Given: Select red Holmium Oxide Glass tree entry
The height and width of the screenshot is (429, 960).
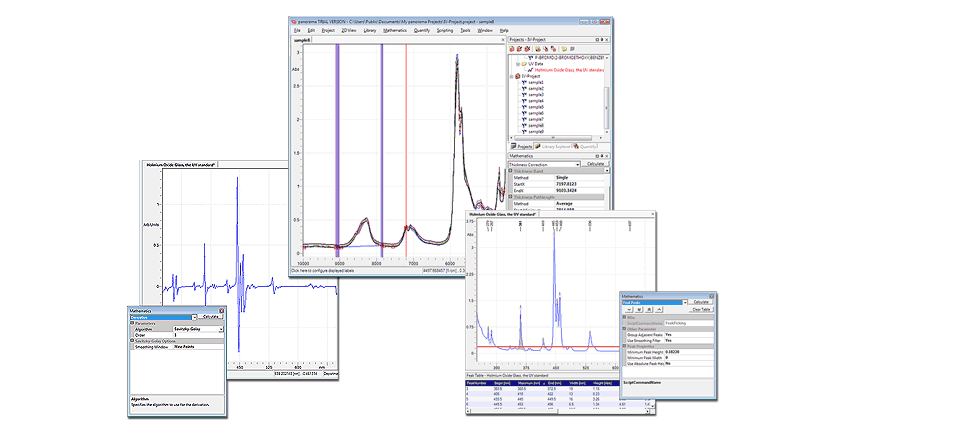Looking at the screenshot, I should 569,70.
